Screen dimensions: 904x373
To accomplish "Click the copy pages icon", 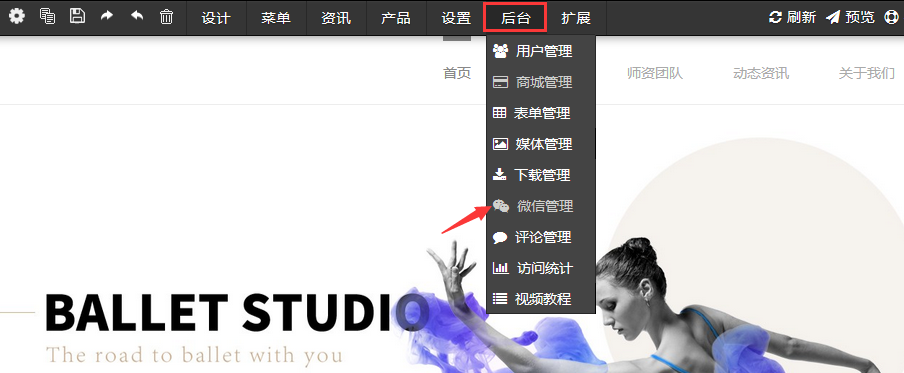I will click(47, 16).
